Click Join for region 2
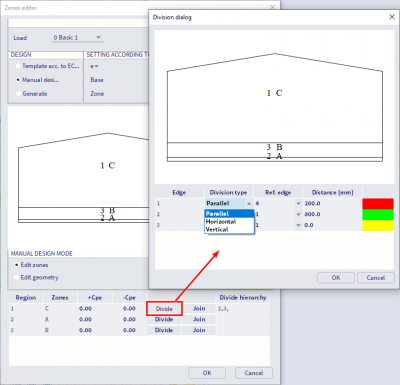The width and height of the screenshot is (400, 385). point(199,319)
